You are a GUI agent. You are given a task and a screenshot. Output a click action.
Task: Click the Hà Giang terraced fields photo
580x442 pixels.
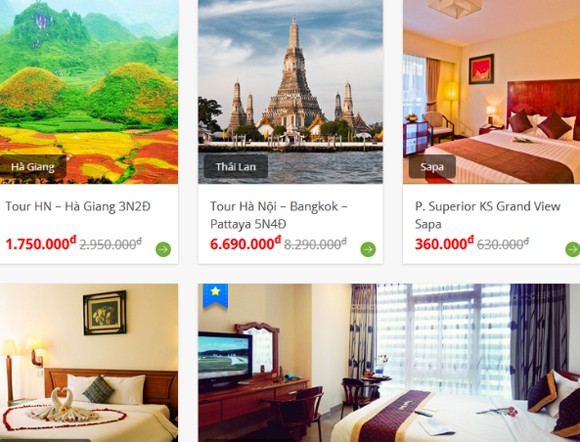pos(89,92)
